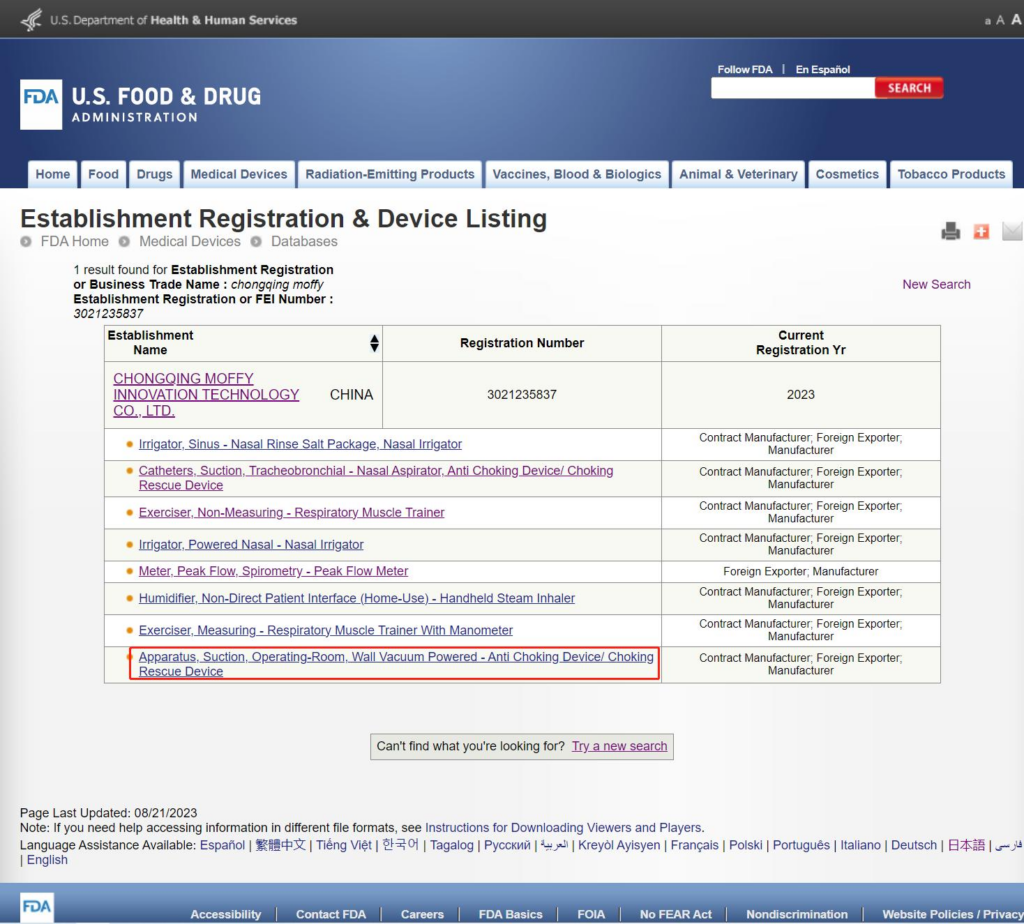Open Chongqing Moffy Innovation Technology link
This screenshot has width=1024, height=924.
pos(206,394)
